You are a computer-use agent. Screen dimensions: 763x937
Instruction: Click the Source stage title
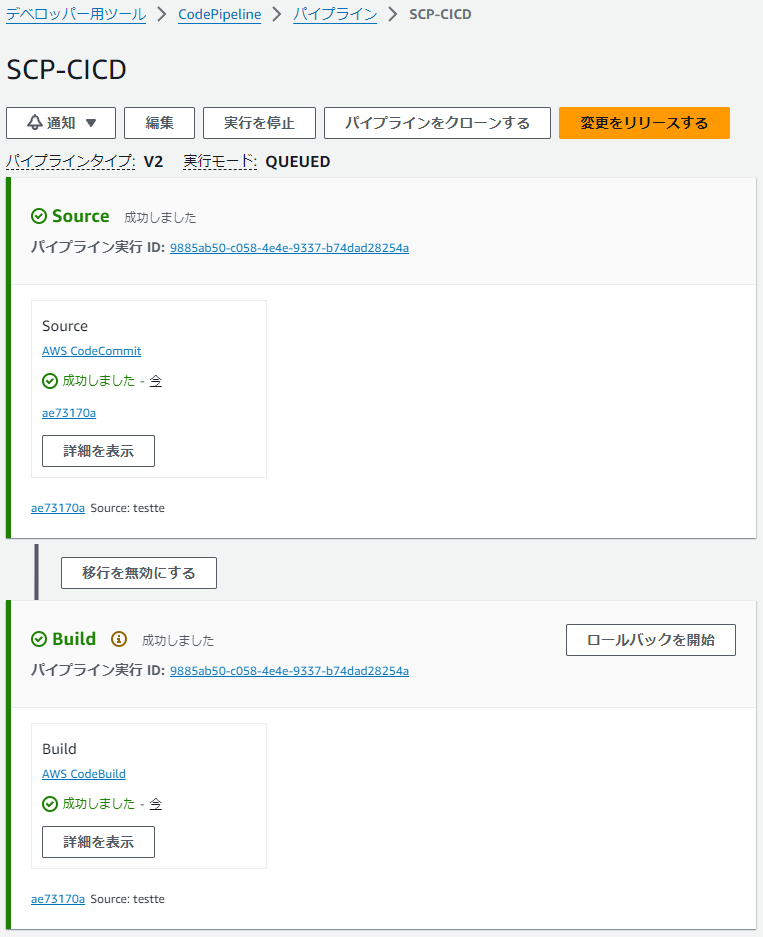(x=81, y=216)
